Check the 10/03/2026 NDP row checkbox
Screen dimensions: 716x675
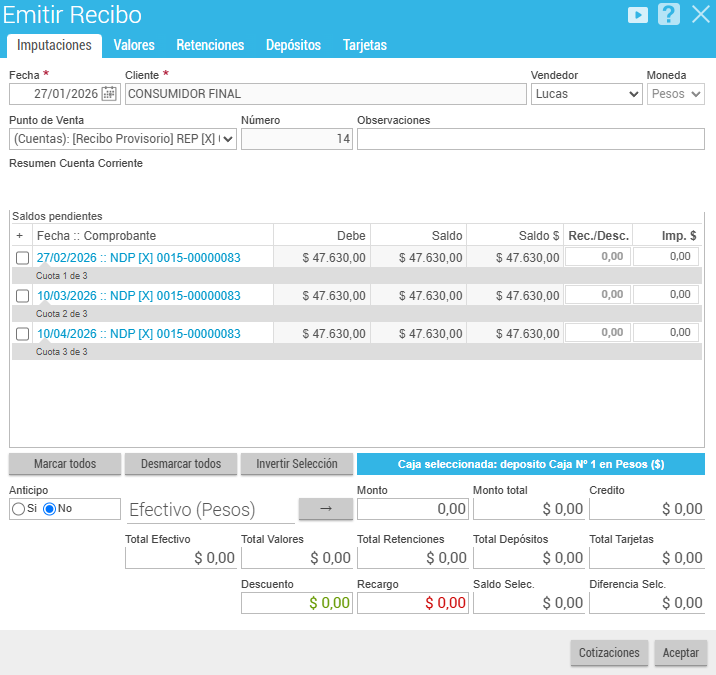22,296
